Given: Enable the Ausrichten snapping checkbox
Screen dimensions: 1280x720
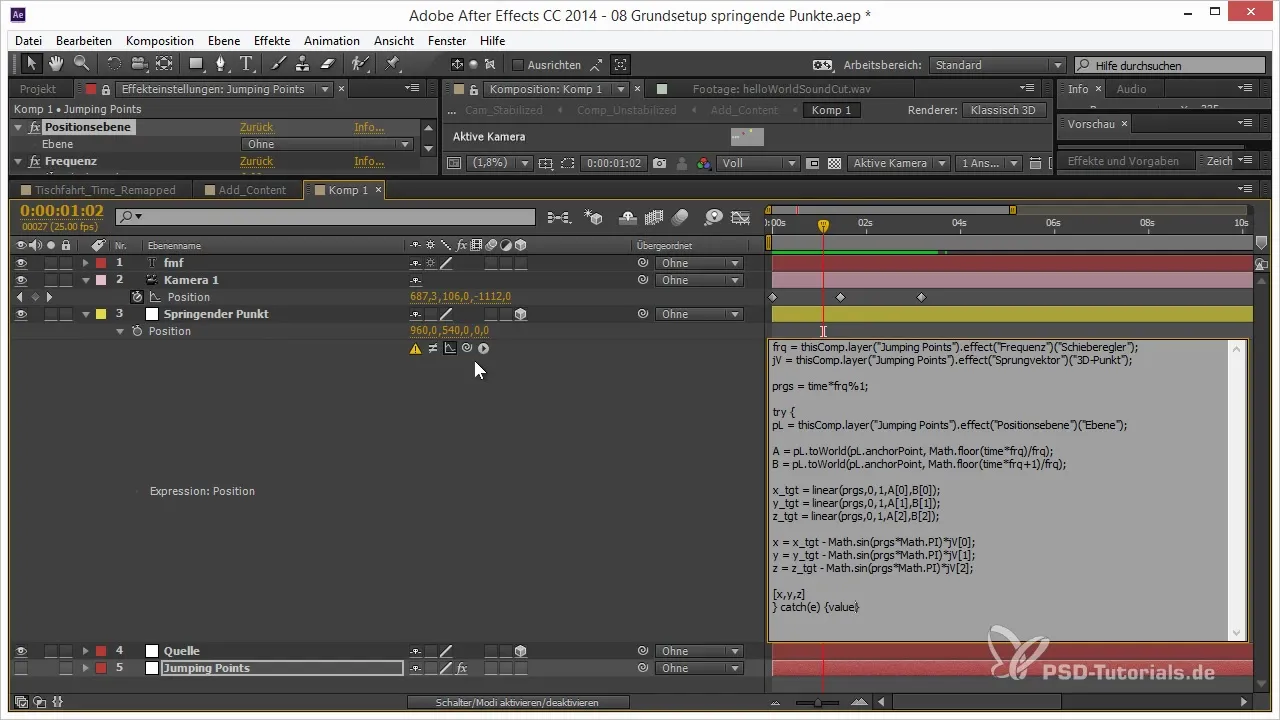Looking at the screenshot, I should (x=518, y=65).
